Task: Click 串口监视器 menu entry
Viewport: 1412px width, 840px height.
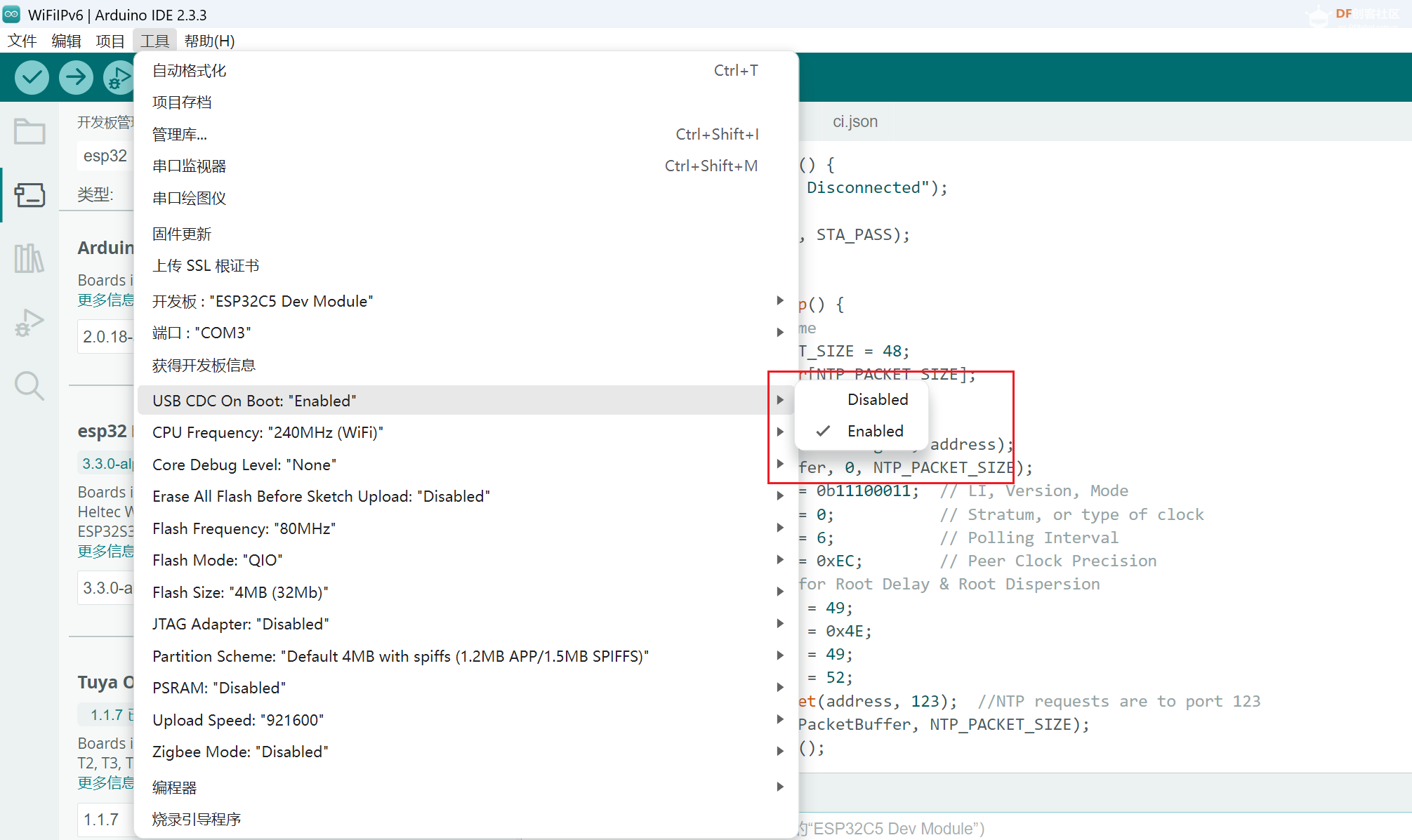Action: click(x=190, y=166)
